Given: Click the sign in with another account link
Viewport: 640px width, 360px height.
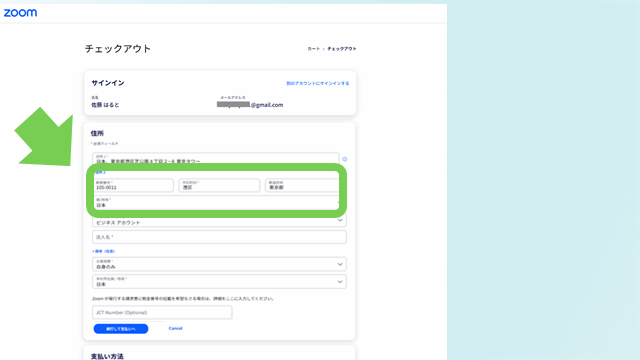Looking at the screenshot, I should coord(318,83).
